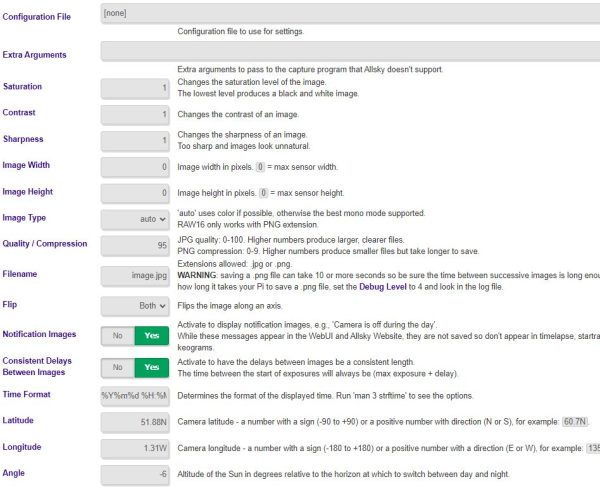Set Consistent Delays Between Images to No
This screenshot has height=491, width=600.
tap(117, 367)
